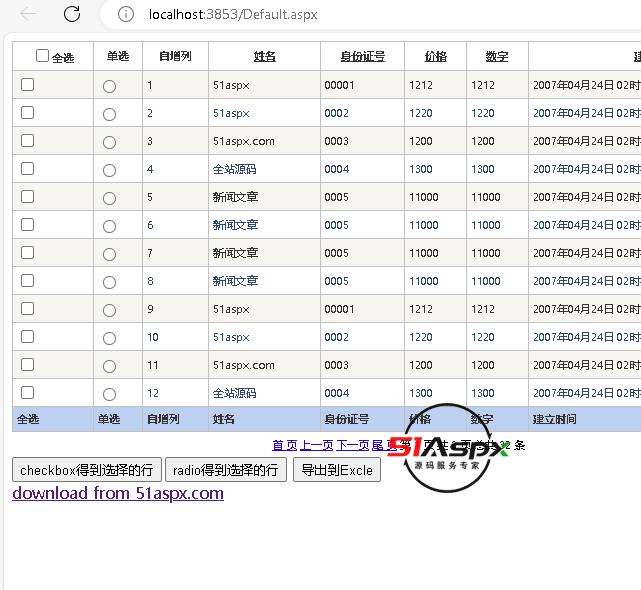This screenshot has width=641, height=590.
Task: Open the download from 51aspx.com link
Action: pos(118,493)
